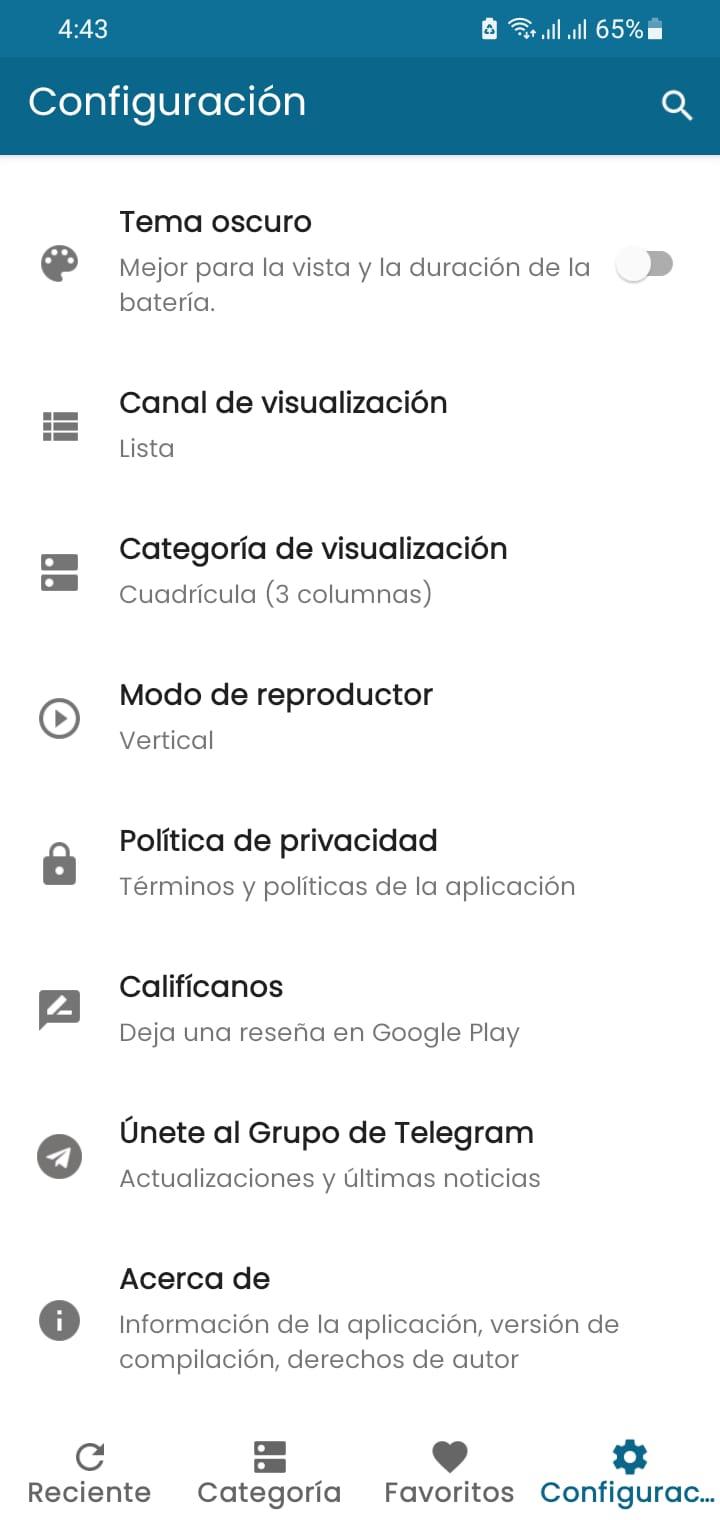
Task: Switch to the Reciente tab
Action: point(90,1474)
